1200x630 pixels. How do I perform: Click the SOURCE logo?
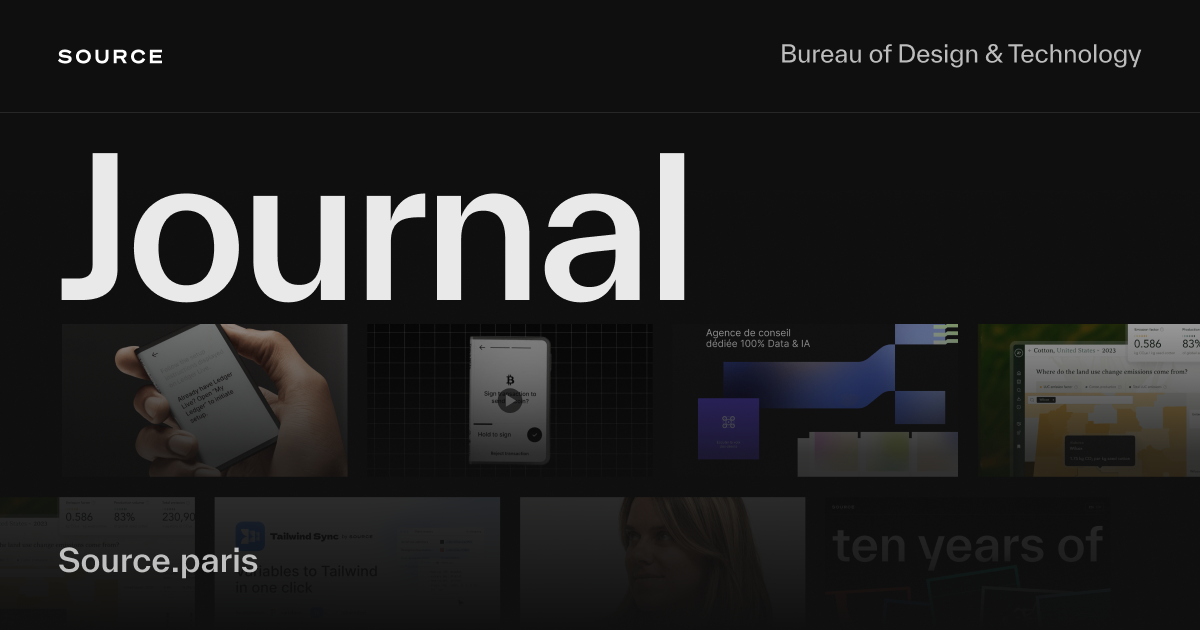point(110,57)
